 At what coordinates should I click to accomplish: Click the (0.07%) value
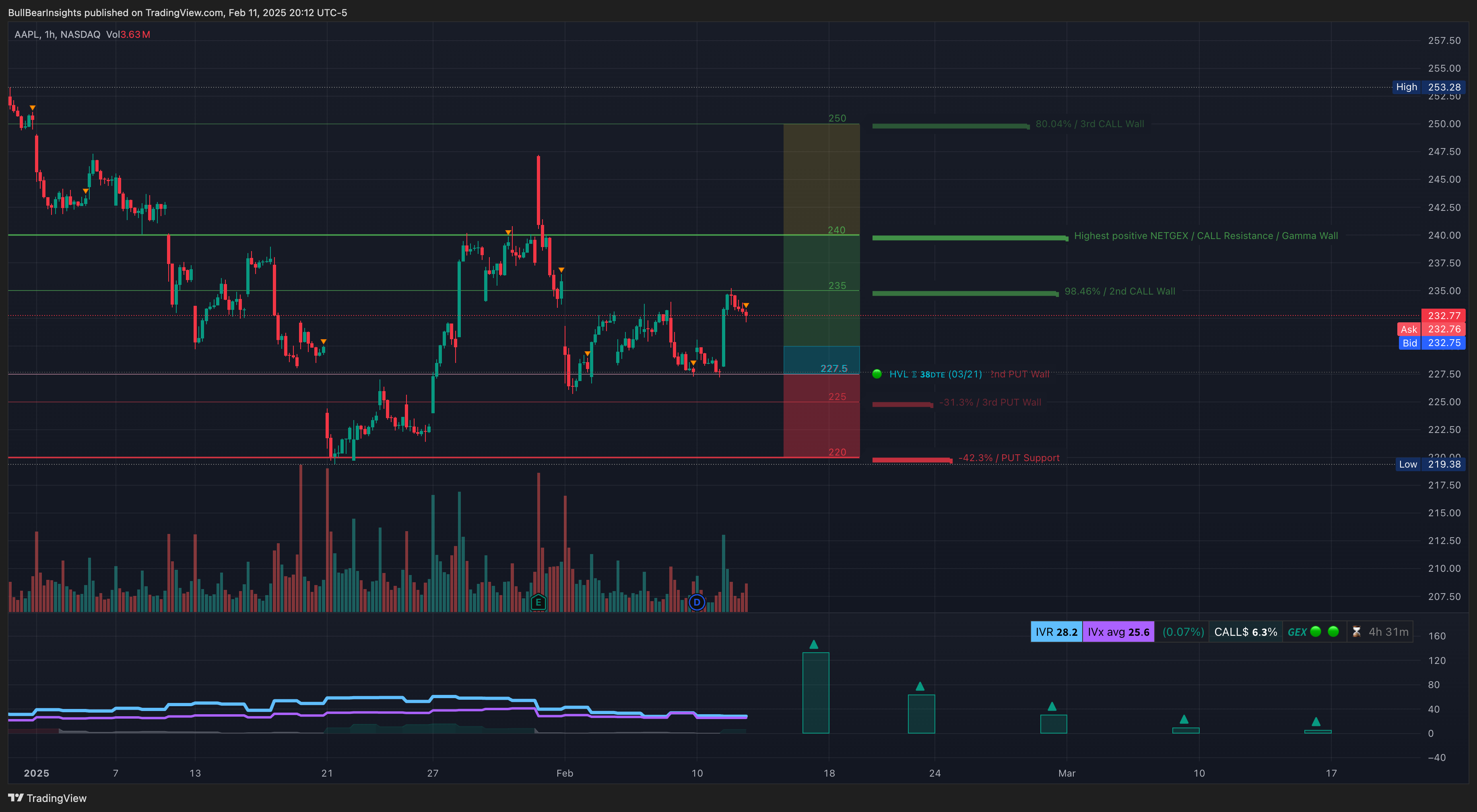point(1183,631)
